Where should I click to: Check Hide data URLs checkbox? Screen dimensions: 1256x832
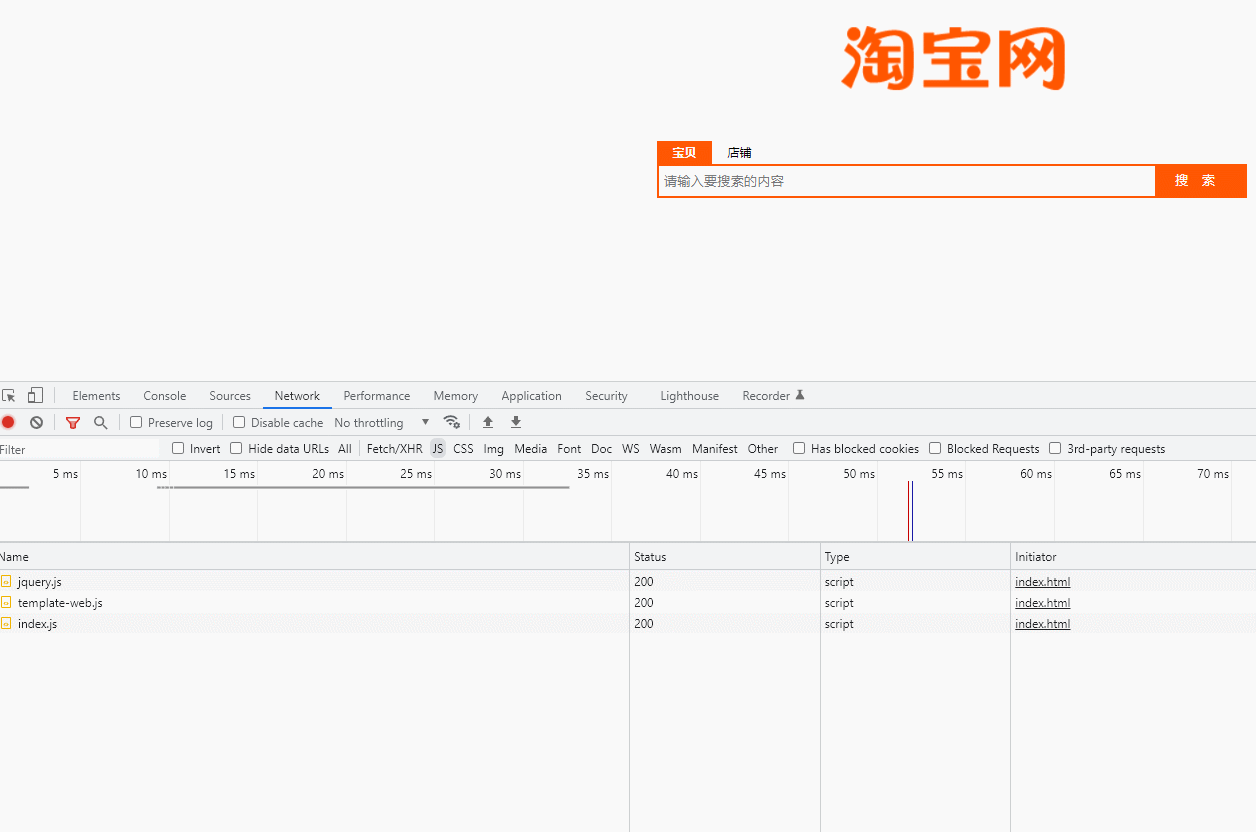click(x=236, y=448)
